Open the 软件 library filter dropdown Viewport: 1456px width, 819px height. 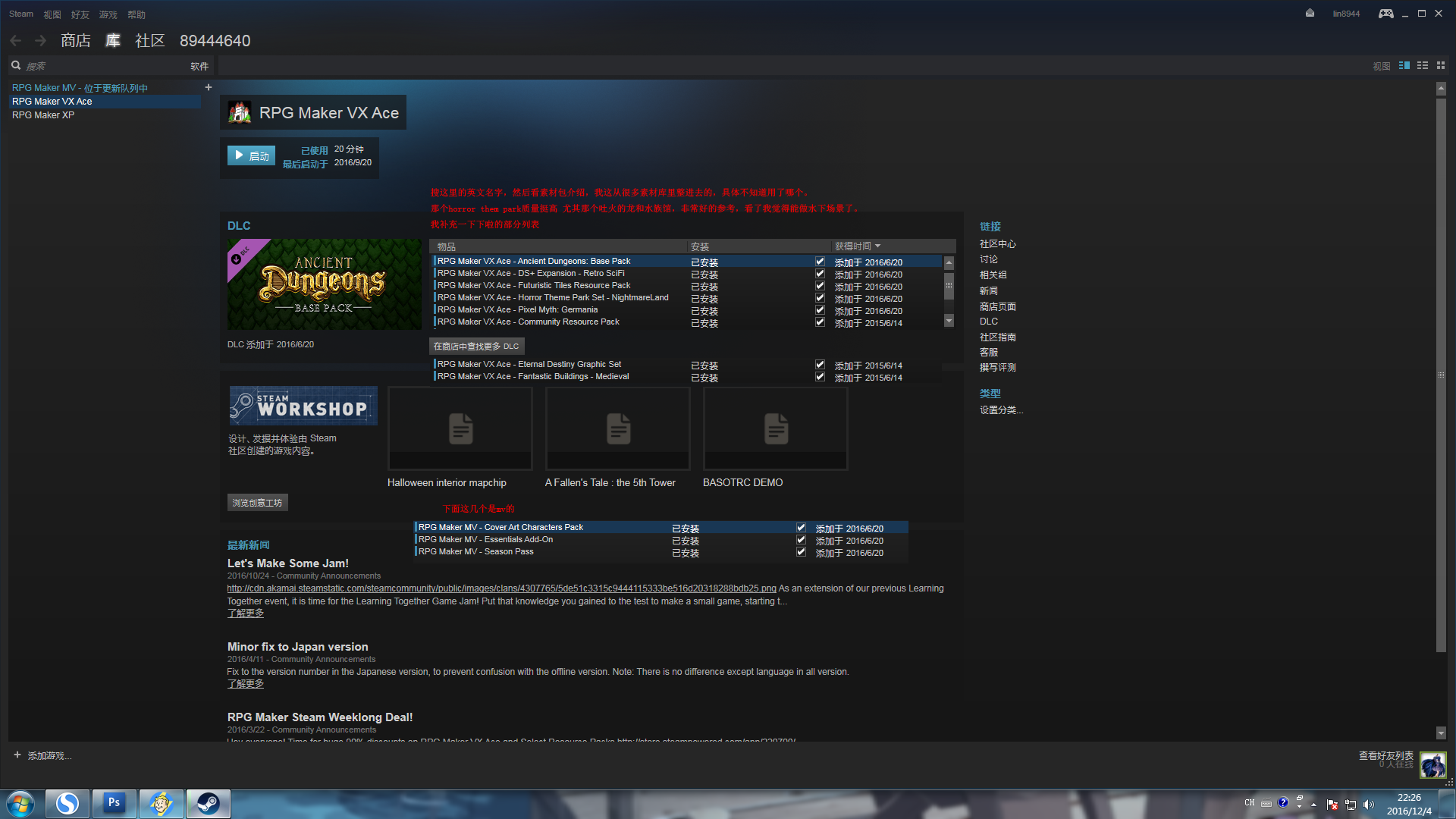(199, 67)
